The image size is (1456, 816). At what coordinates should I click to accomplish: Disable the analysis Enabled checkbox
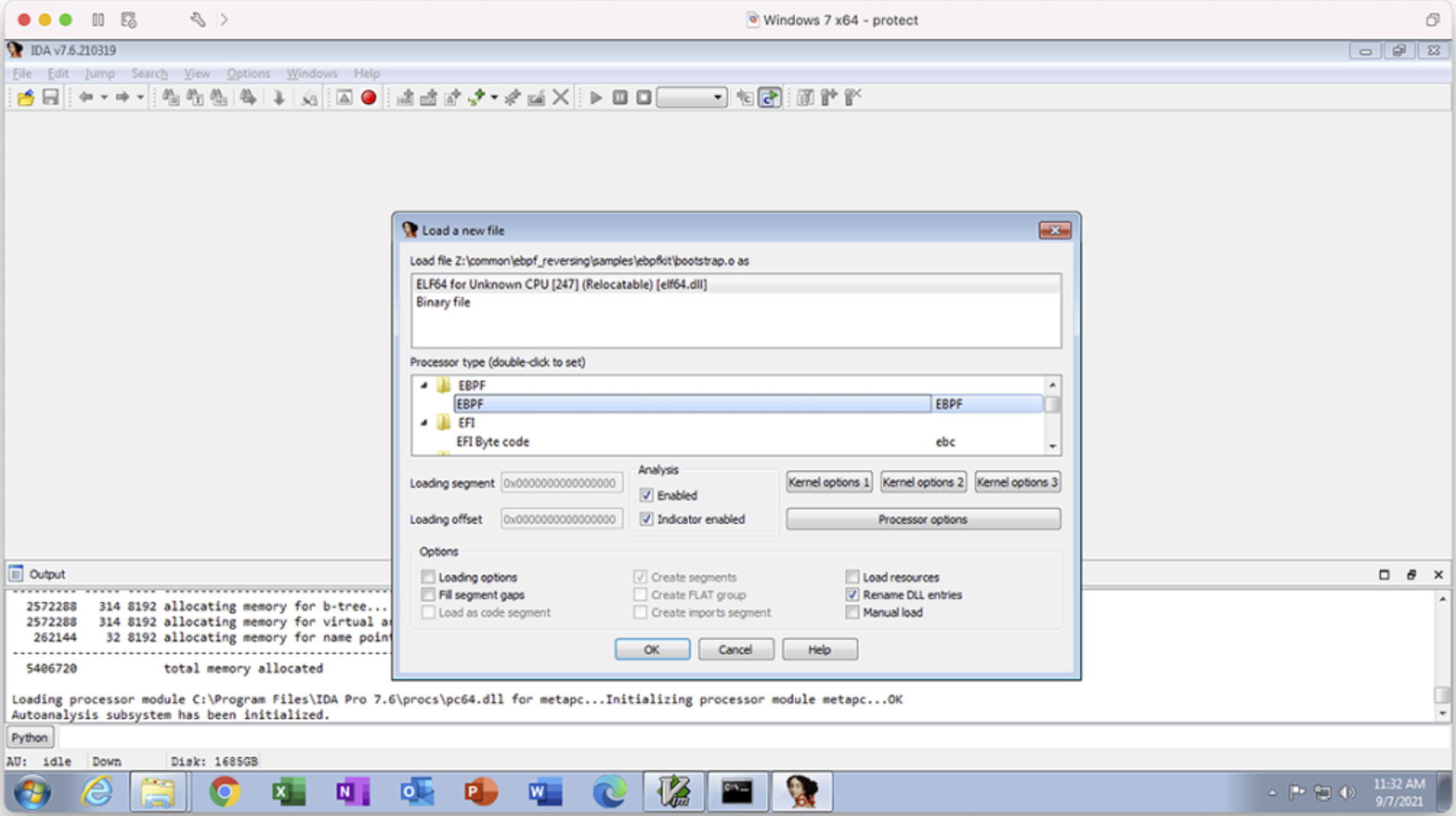click(x=646, y=495)
